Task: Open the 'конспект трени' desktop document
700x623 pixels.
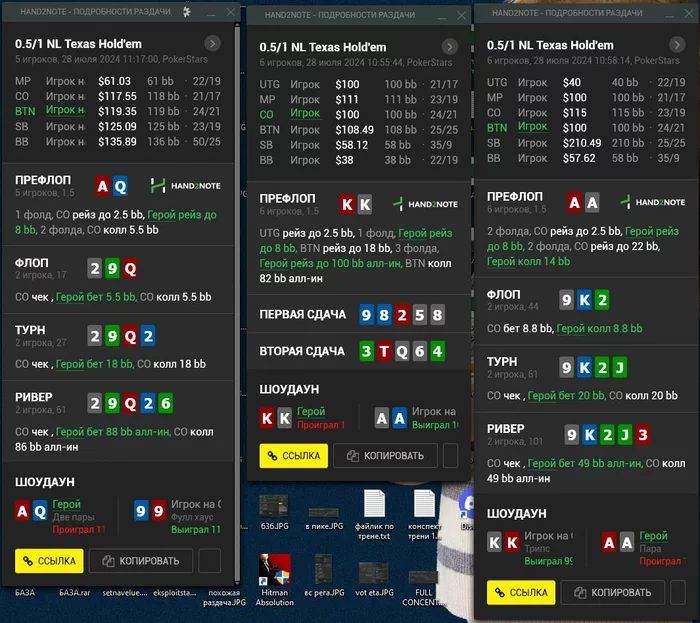Action: [x=424, y=515]
